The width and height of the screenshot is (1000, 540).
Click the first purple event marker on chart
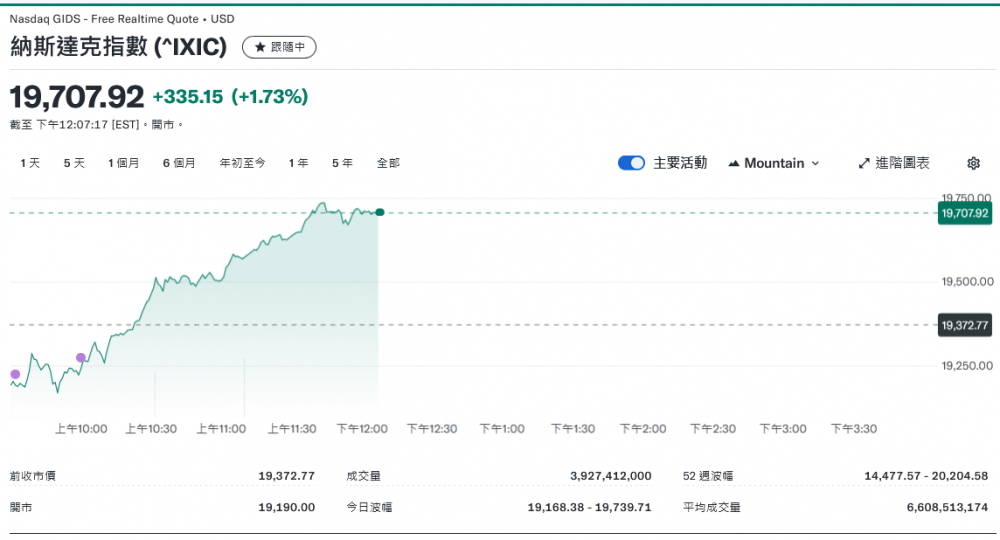click(15, 374)
